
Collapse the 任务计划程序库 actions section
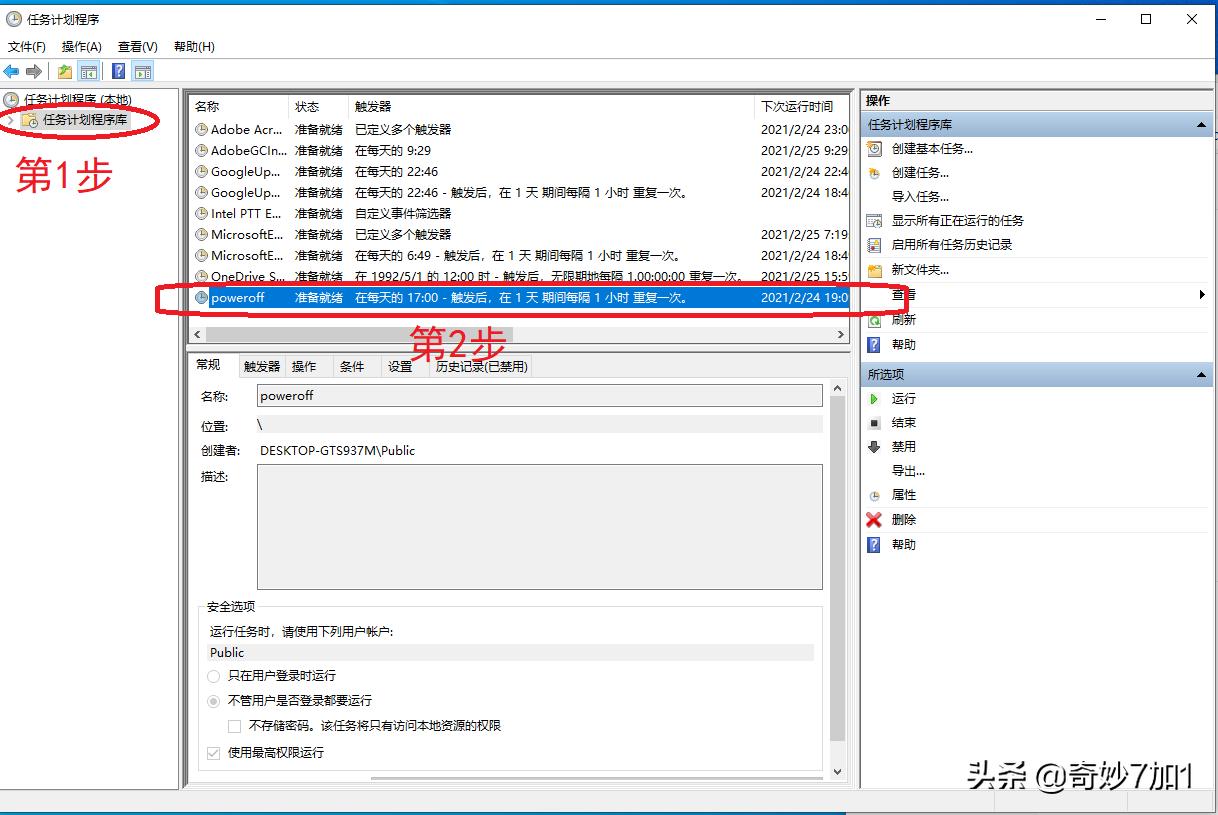(1201, 124)
